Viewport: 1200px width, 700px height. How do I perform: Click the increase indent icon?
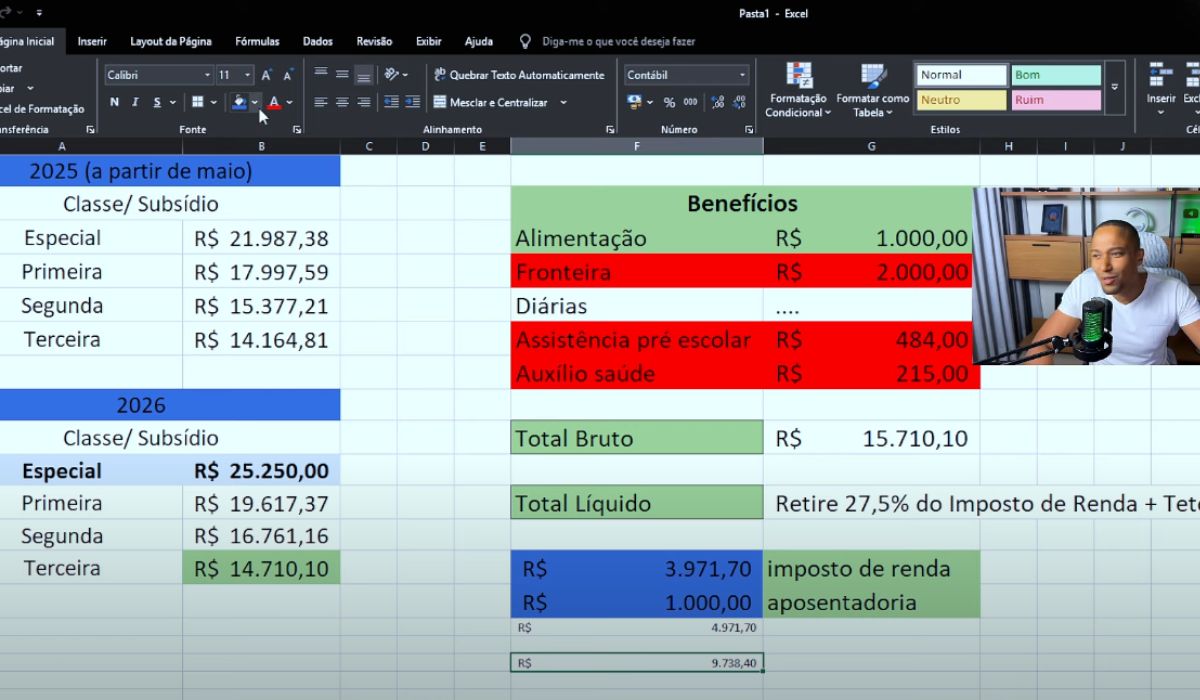[x=413, y=102]
